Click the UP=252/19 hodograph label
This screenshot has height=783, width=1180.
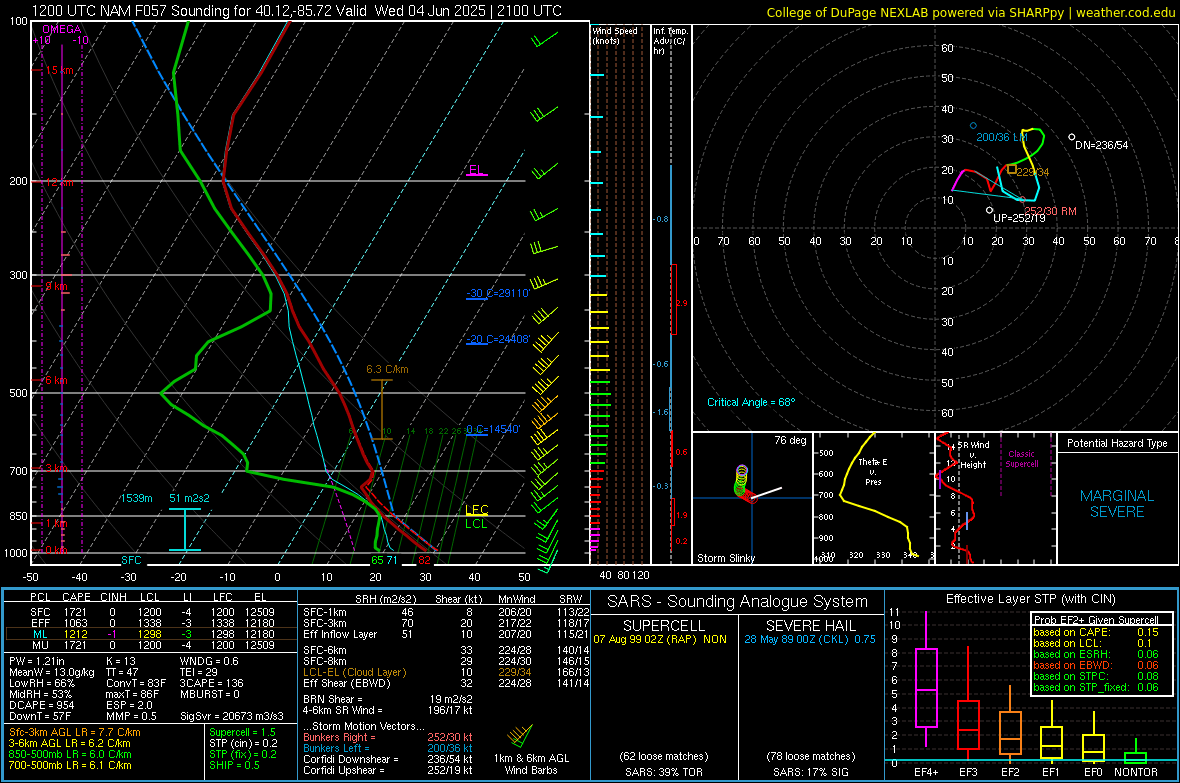click(1020, 218)
